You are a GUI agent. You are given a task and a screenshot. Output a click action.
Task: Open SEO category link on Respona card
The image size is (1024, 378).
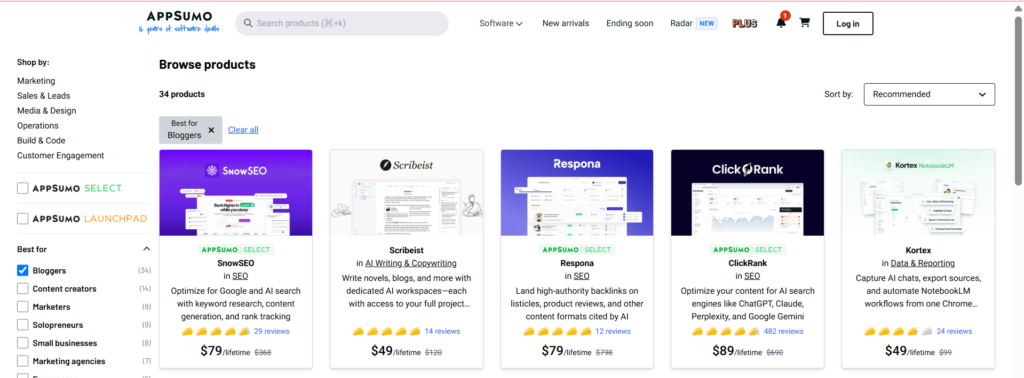581,276
